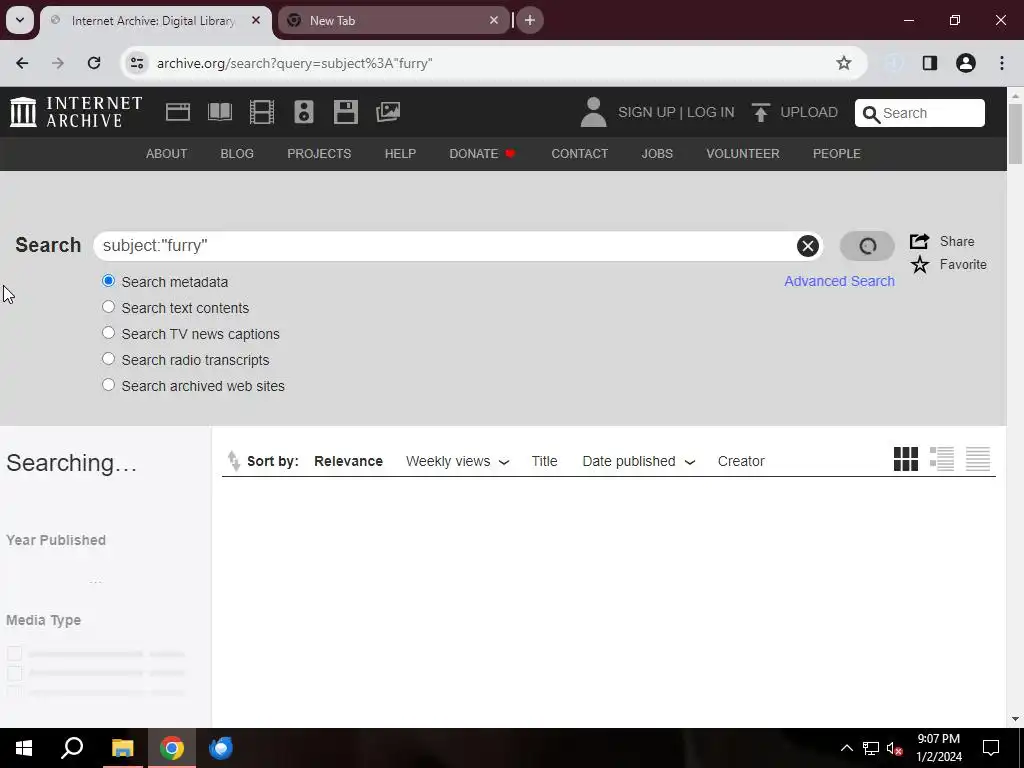Sort results by Relevance
The width and height of the screenshot is (1024, 768).
click(348, 461)
